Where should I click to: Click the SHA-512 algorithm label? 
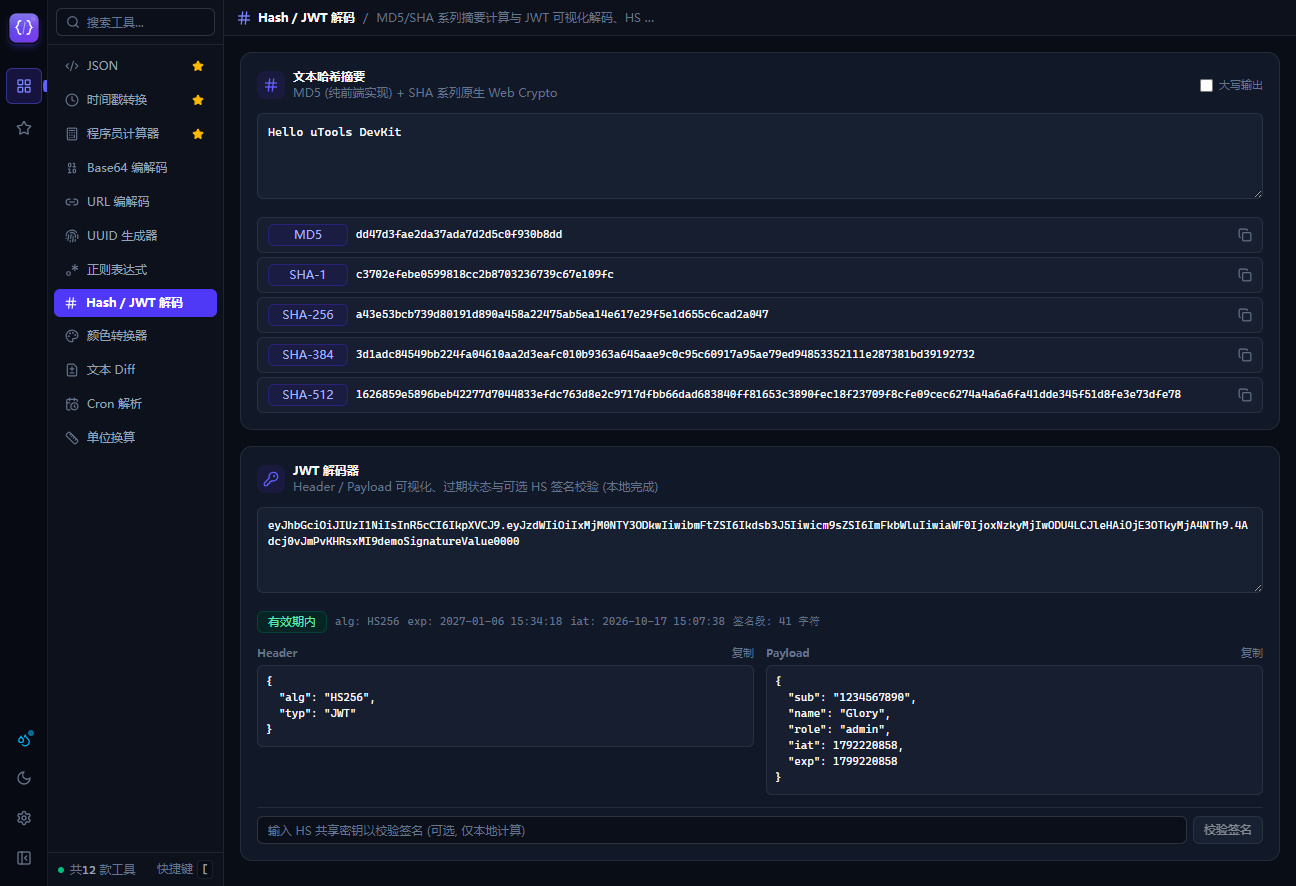pos(308,395)
